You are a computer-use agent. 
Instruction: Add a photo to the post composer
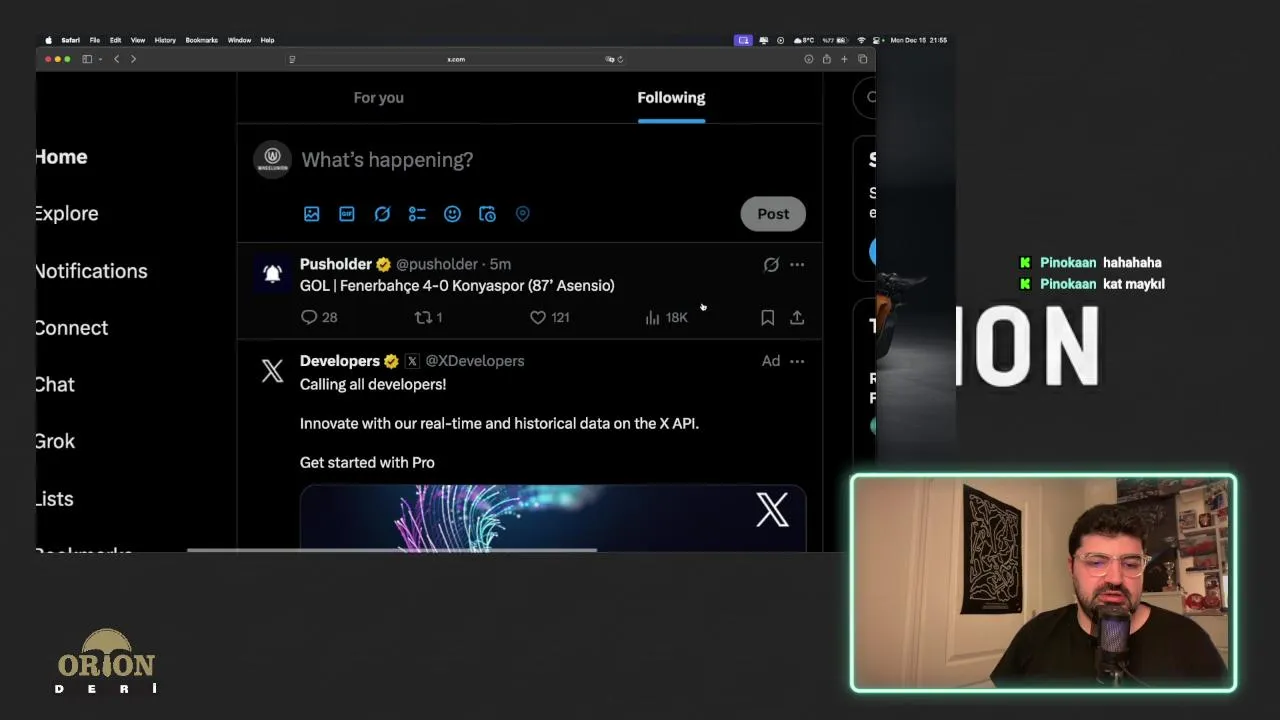[312, 214]
